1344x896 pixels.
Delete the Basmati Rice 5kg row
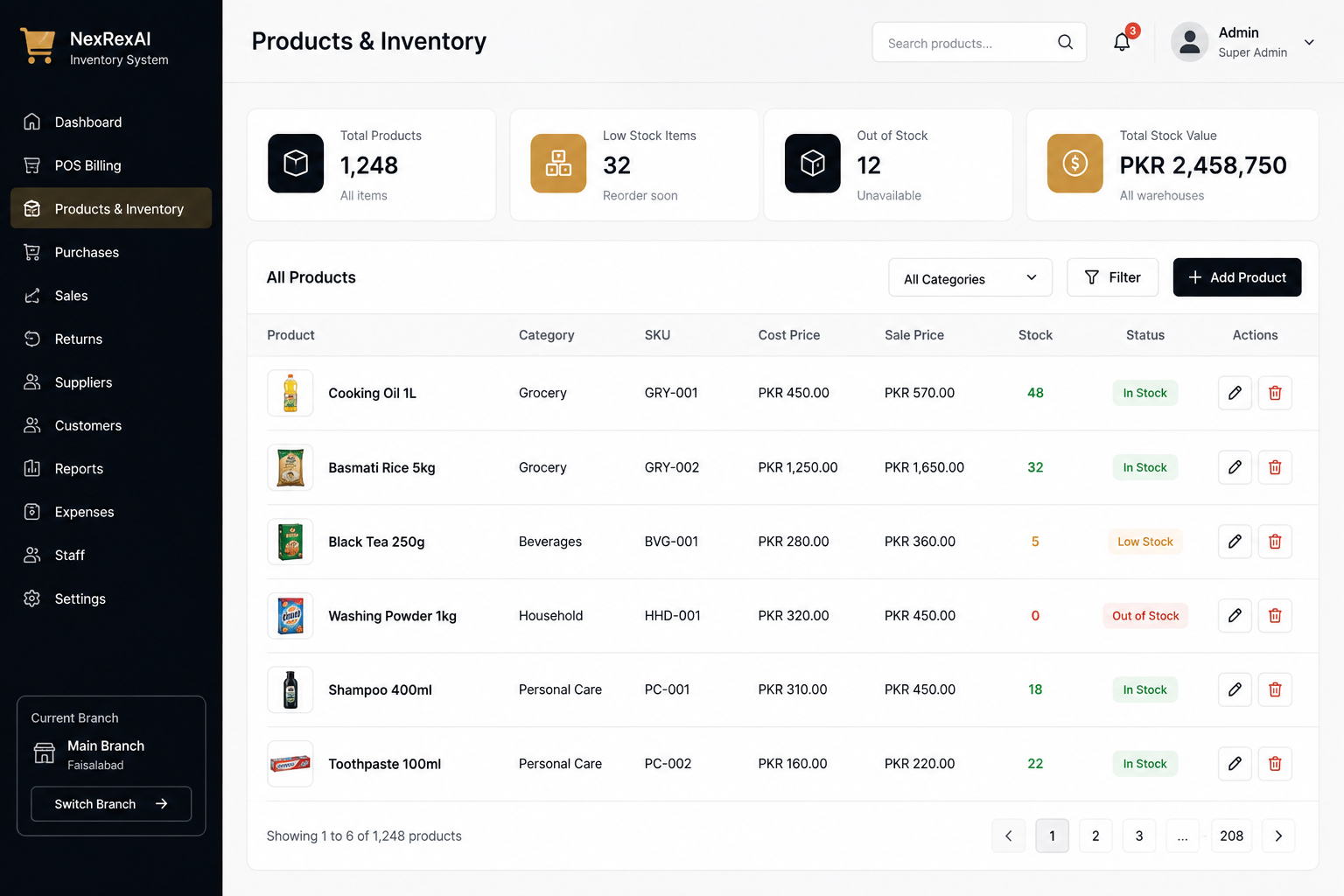coord(1275,467)
